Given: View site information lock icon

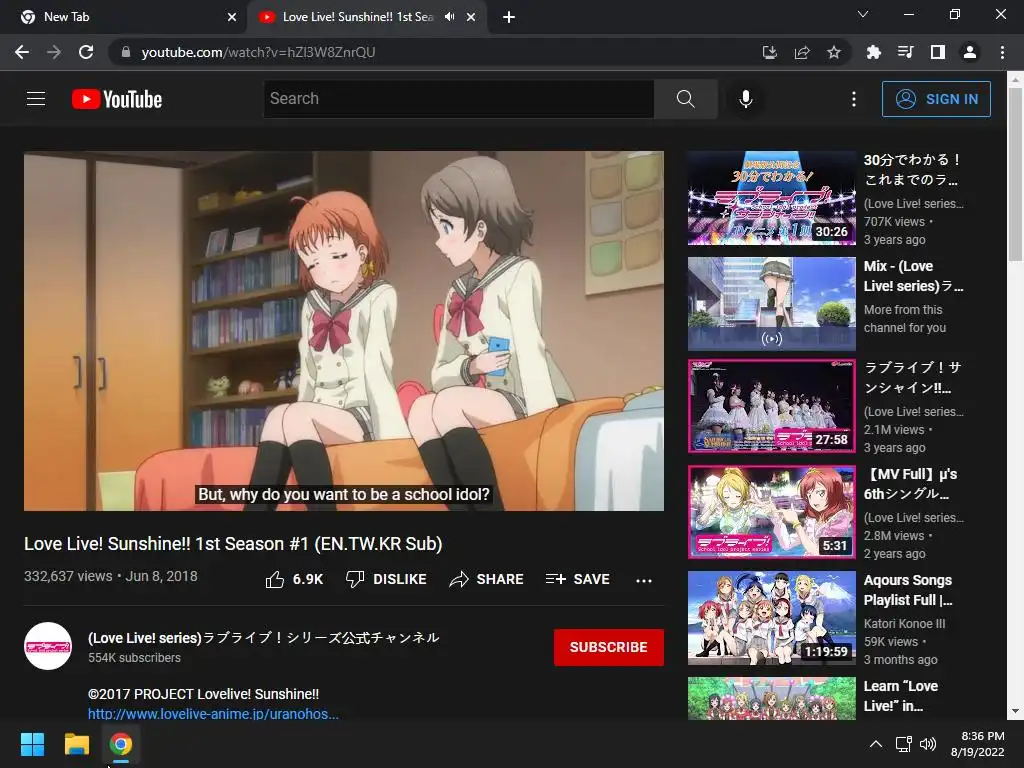Looking at the screenshot, I should click(x=125, y=52).
